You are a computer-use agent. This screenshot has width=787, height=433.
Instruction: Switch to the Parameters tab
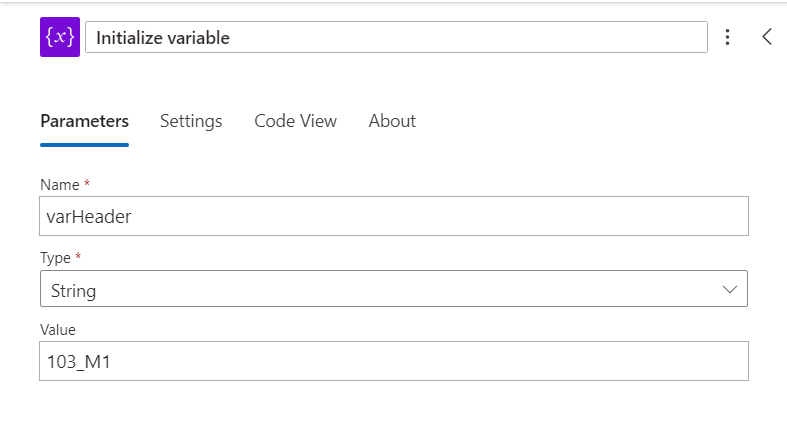pos(84,121)
